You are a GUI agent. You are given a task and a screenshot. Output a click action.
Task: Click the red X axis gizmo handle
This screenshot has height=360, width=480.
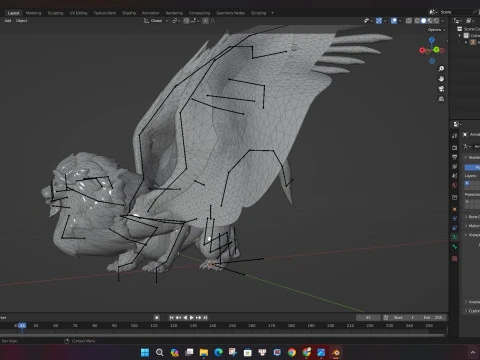pyautogui.click(x=422, y=50)
